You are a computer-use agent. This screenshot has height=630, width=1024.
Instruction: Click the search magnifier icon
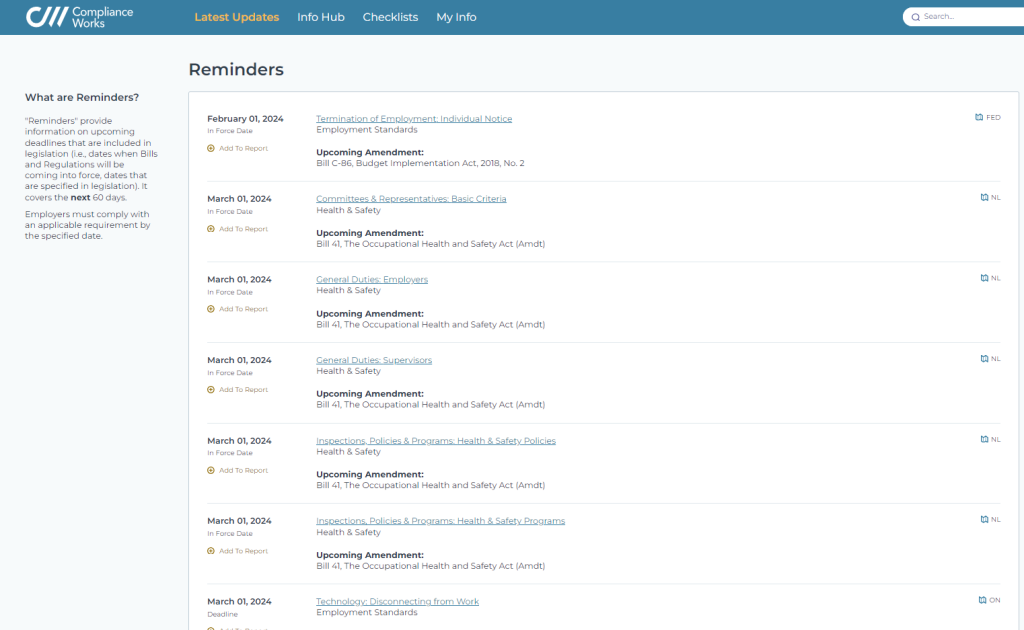[916, 17]
